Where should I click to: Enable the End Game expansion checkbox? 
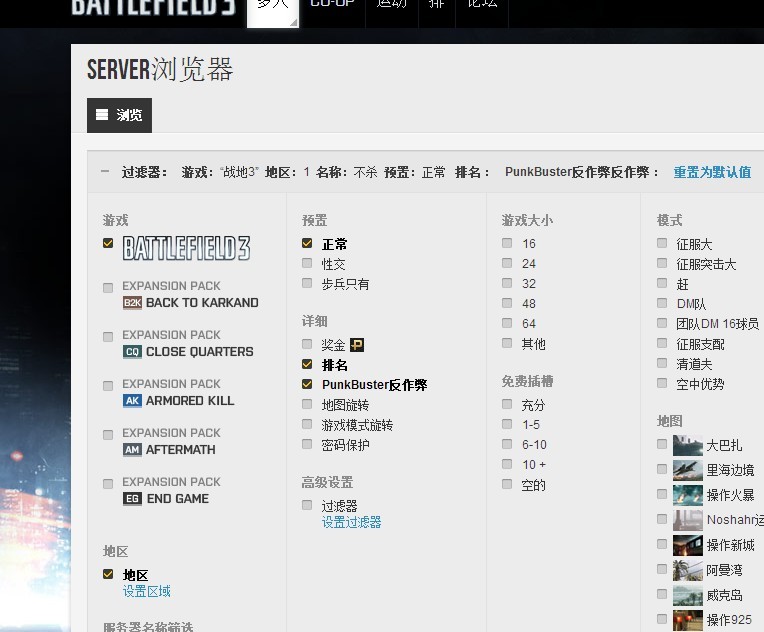[108, 483]
